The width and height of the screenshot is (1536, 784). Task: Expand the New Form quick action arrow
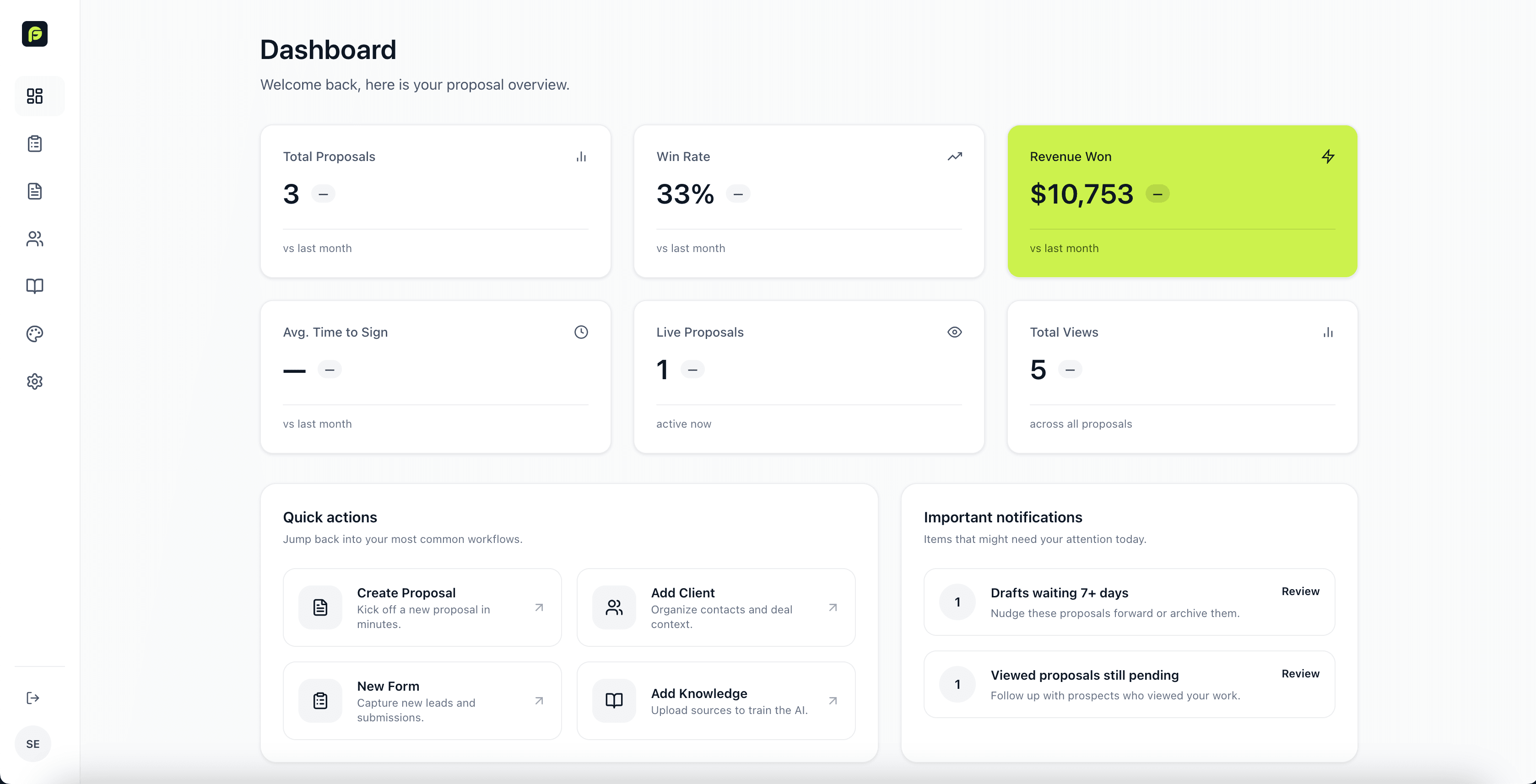point(540,701)
